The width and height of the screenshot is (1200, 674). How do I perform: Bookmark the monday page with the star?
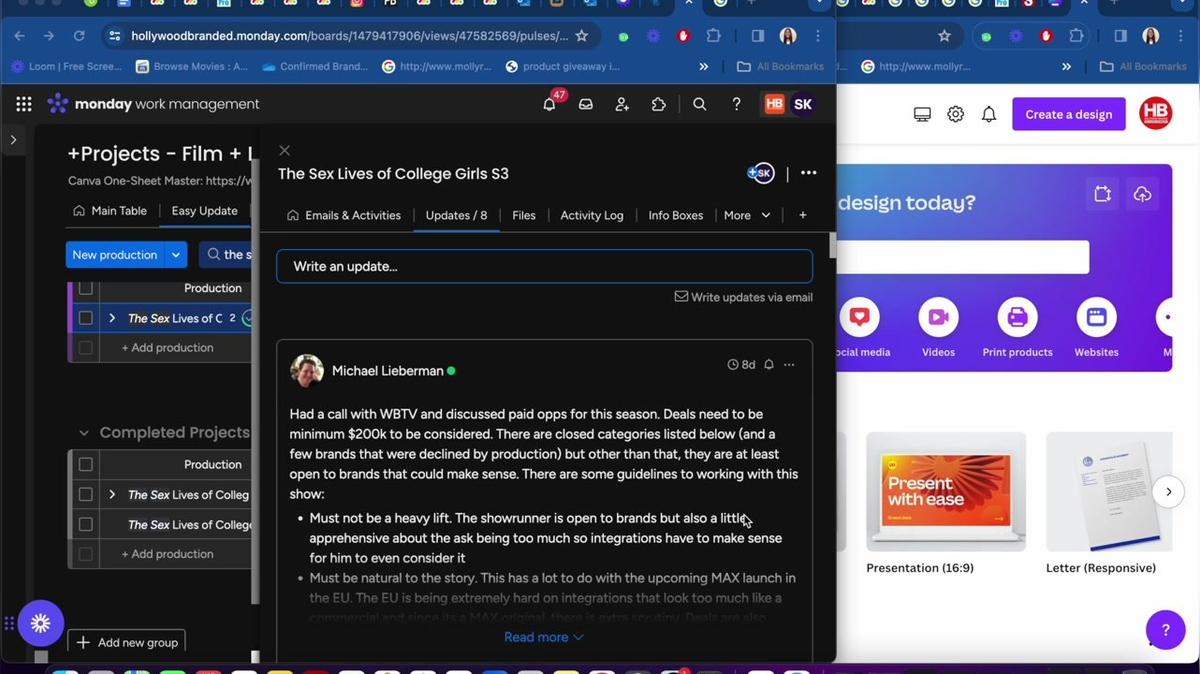click(582, 36)
